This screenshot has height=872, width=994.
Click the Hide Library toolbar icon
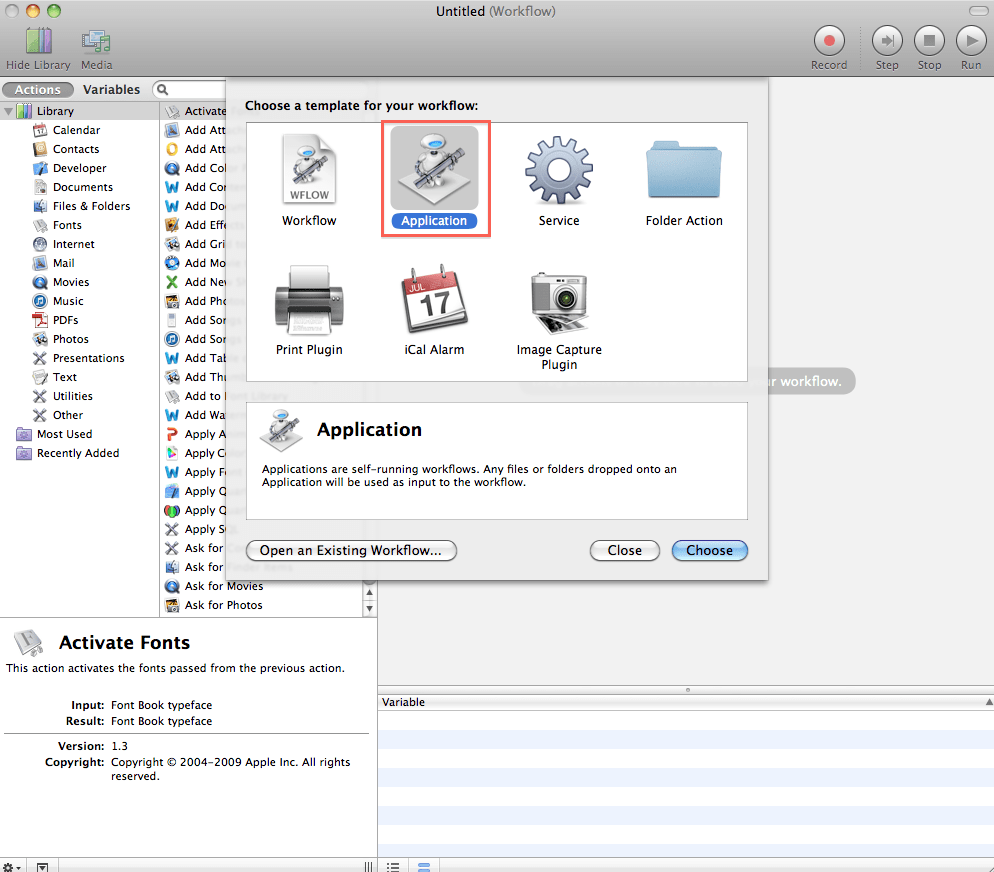(37, 40)
